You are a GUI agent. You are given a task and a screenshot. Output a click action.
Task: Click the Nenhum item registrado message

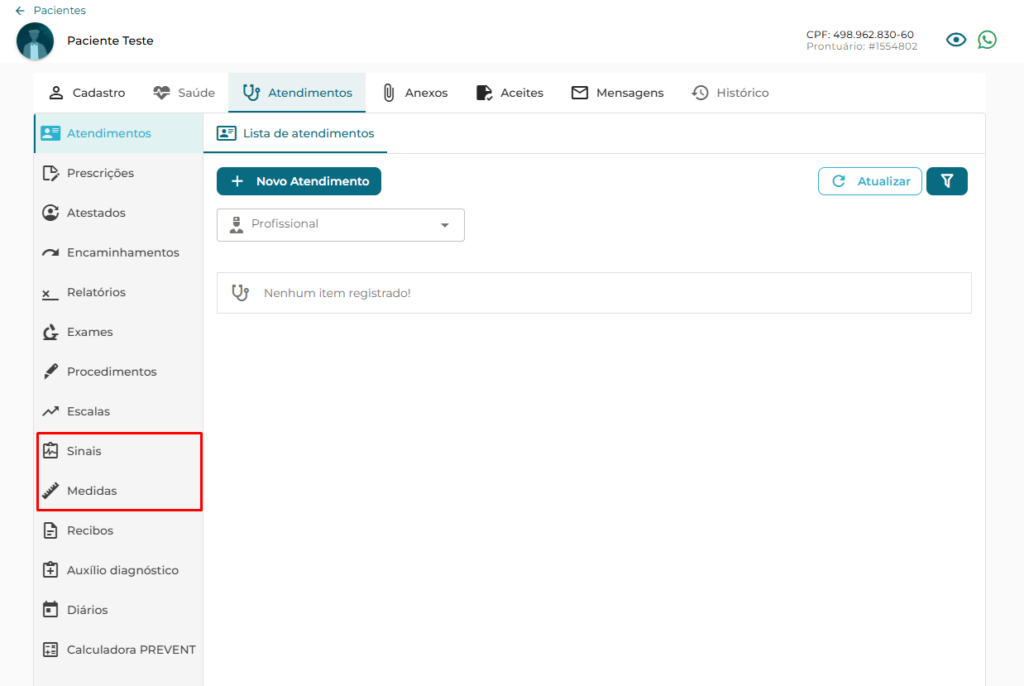coord(337,293)
